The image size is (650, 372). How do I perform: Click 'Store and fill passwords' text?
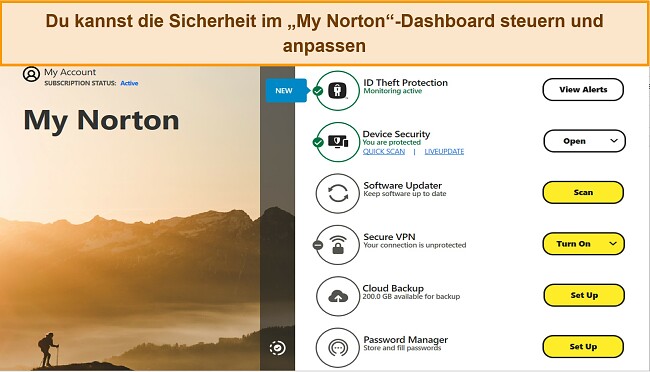coord(402,348)
